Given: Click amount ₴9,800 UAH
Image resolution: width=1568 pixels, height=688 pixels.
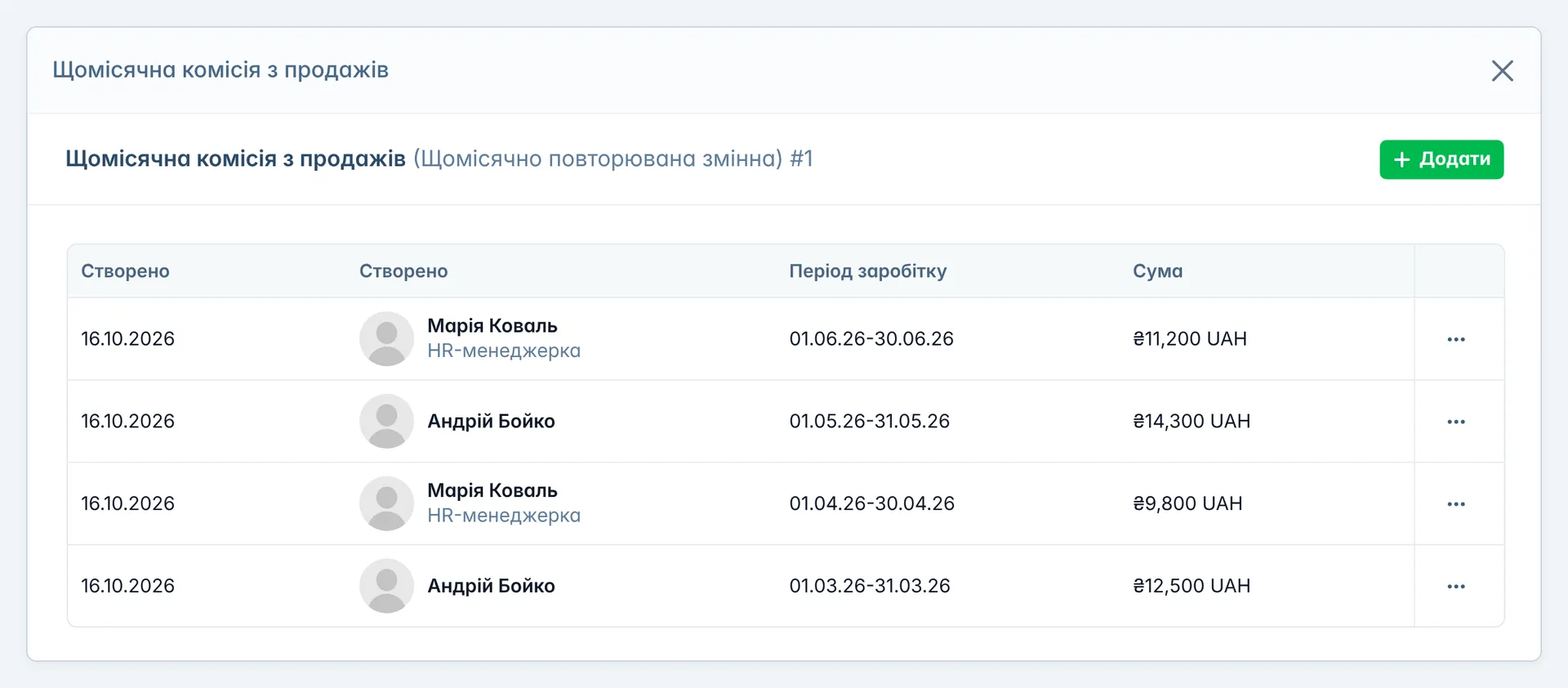Looking at the screenshot, I should (x=1187, y=503).
